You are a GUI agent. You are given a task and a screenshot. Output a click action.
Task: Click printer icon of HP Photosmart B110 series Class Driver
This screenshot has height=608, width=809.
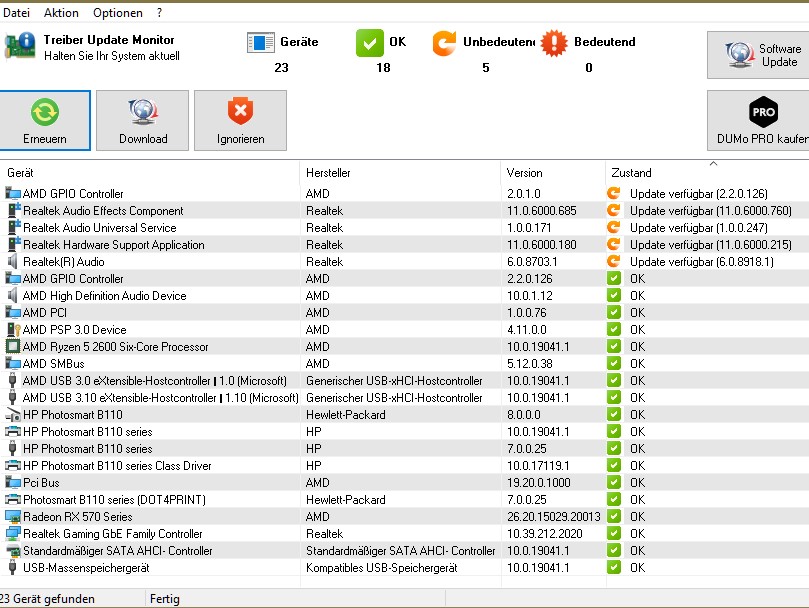[x=13, y=466]
